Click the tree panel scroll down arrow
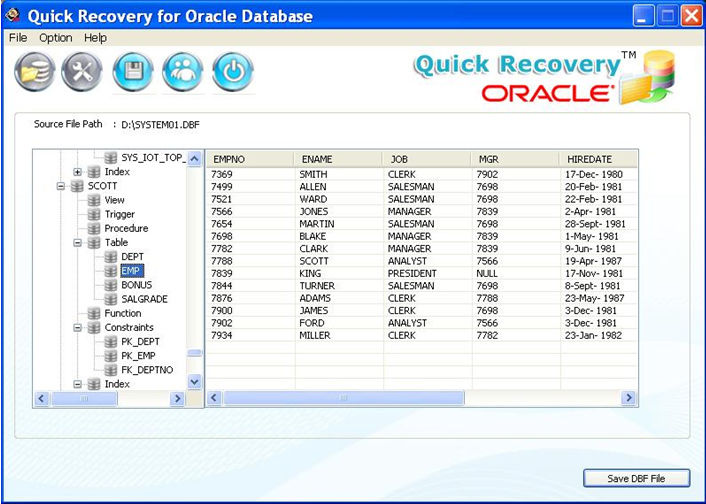706x504 pixels. coord(195,381)
